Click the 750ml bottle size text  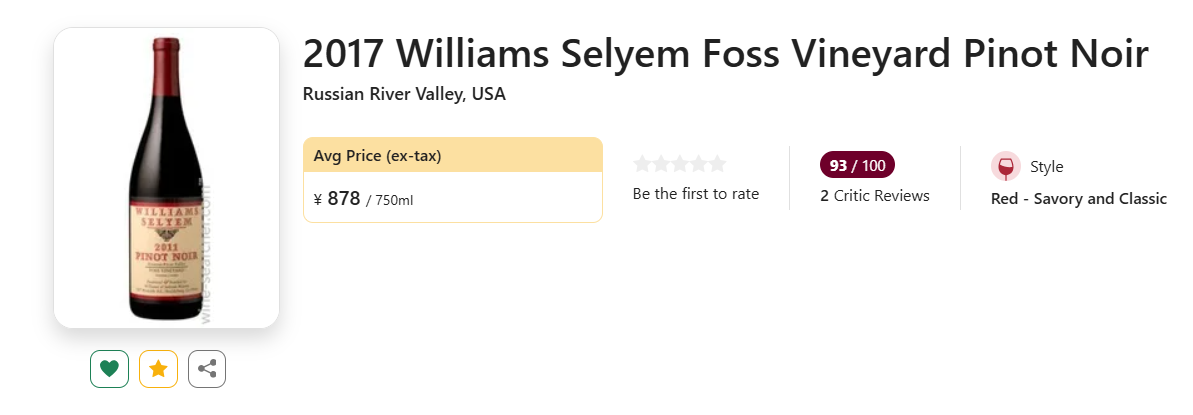[393, 201]
